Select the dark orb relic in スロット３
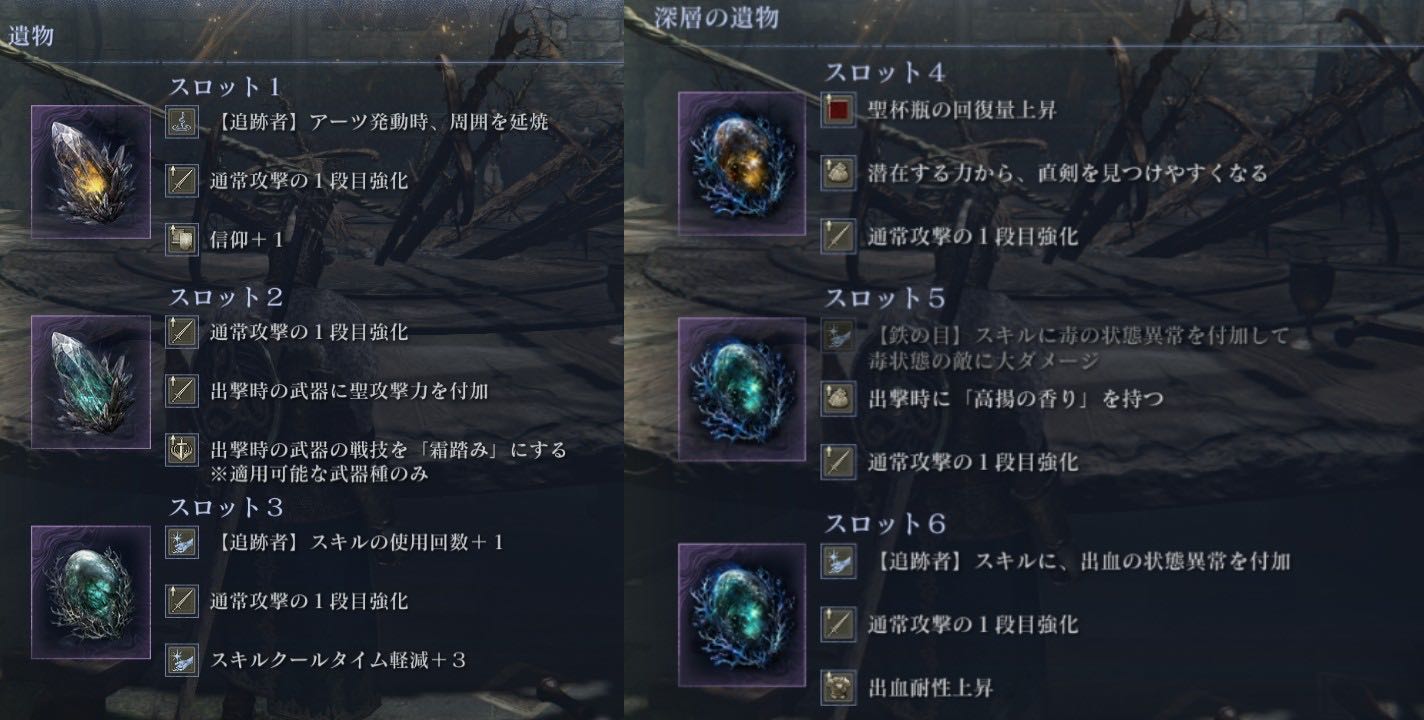Viewport: 1424px width, 720px height. click(91, 592)
